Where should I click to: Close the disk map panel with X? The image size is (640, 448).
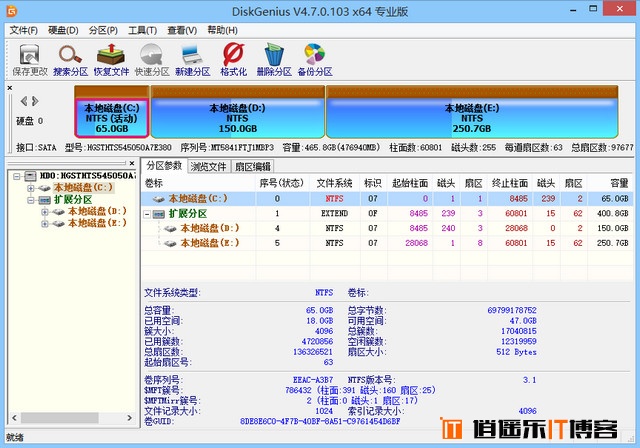10,88
